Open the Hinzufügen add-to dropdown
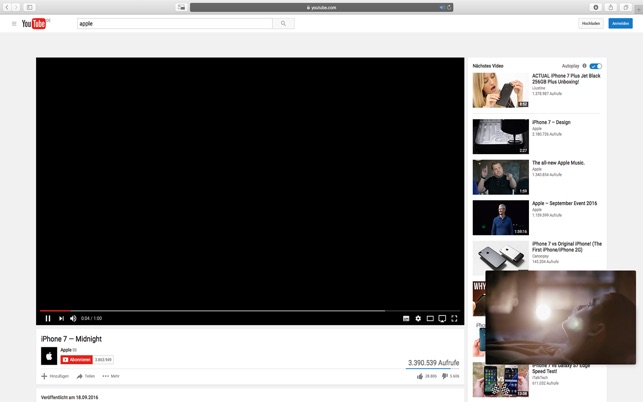Viewport: 643px width, 402px height. click(x=55, y=376)
